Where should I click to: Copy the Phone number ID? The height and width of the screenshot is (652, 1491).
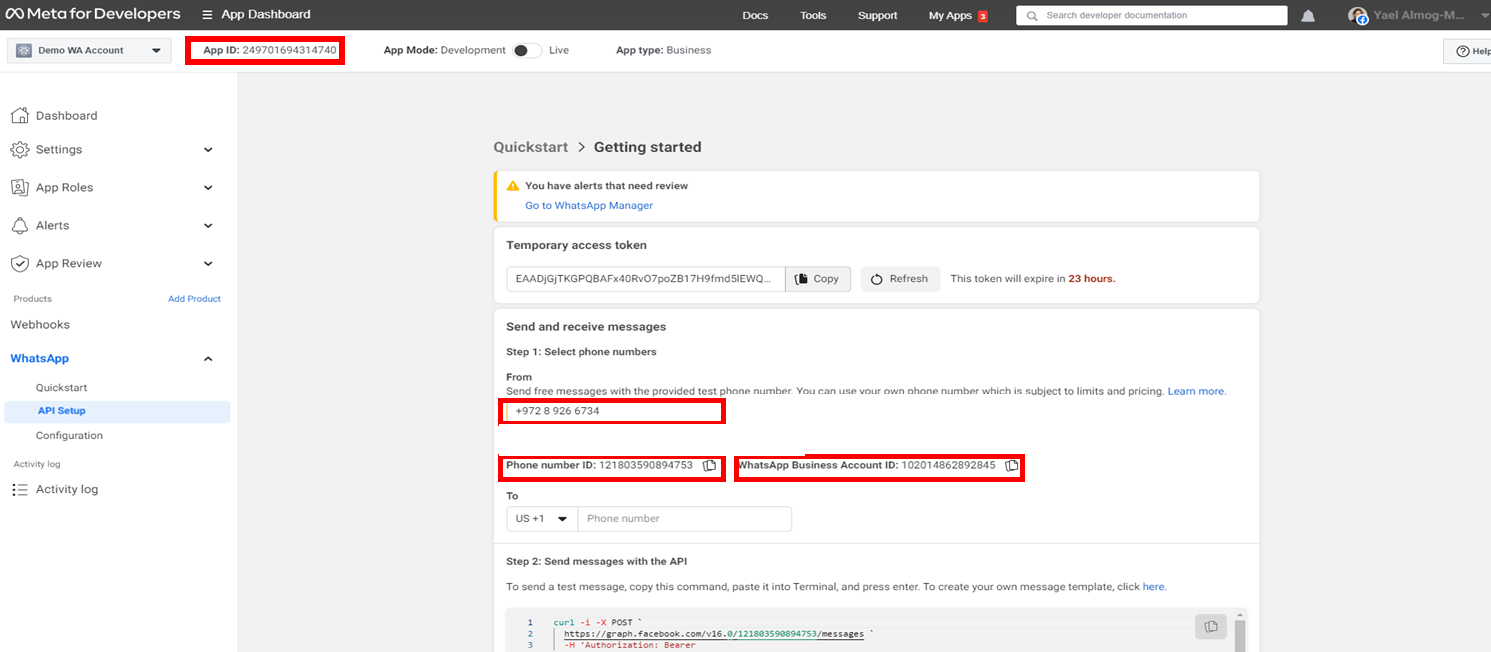click(x=709, y=466)
